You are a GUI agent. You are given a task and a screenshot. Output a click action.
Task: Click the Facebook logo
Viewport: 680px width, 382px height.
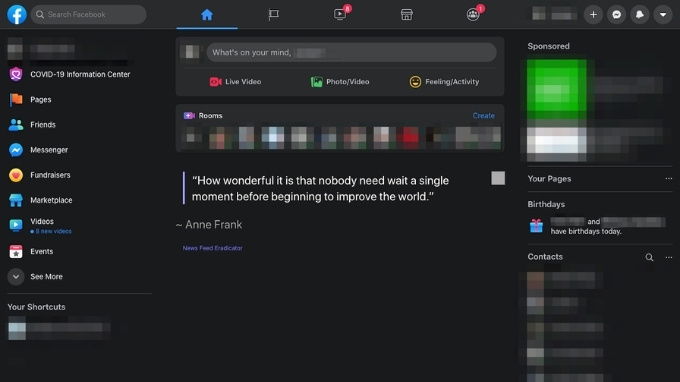point(17,14)
